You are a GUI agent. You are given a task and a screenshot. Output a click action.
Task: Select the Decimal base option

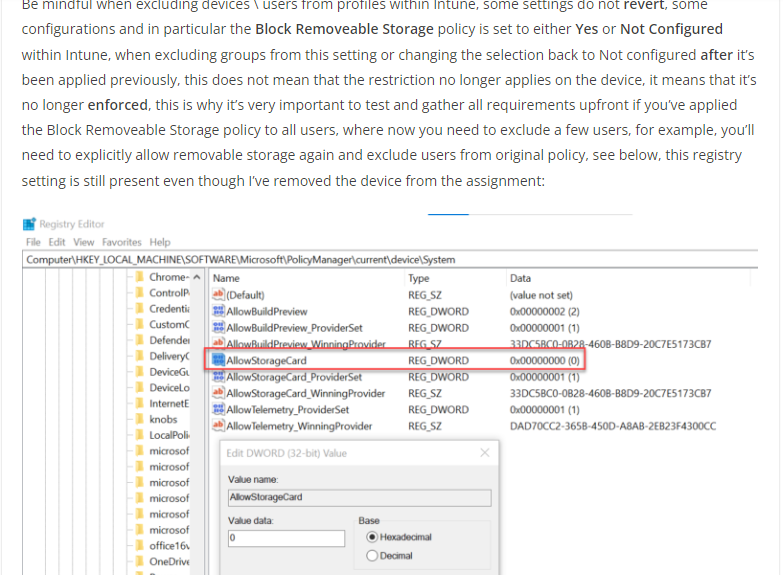coord(390,556)
